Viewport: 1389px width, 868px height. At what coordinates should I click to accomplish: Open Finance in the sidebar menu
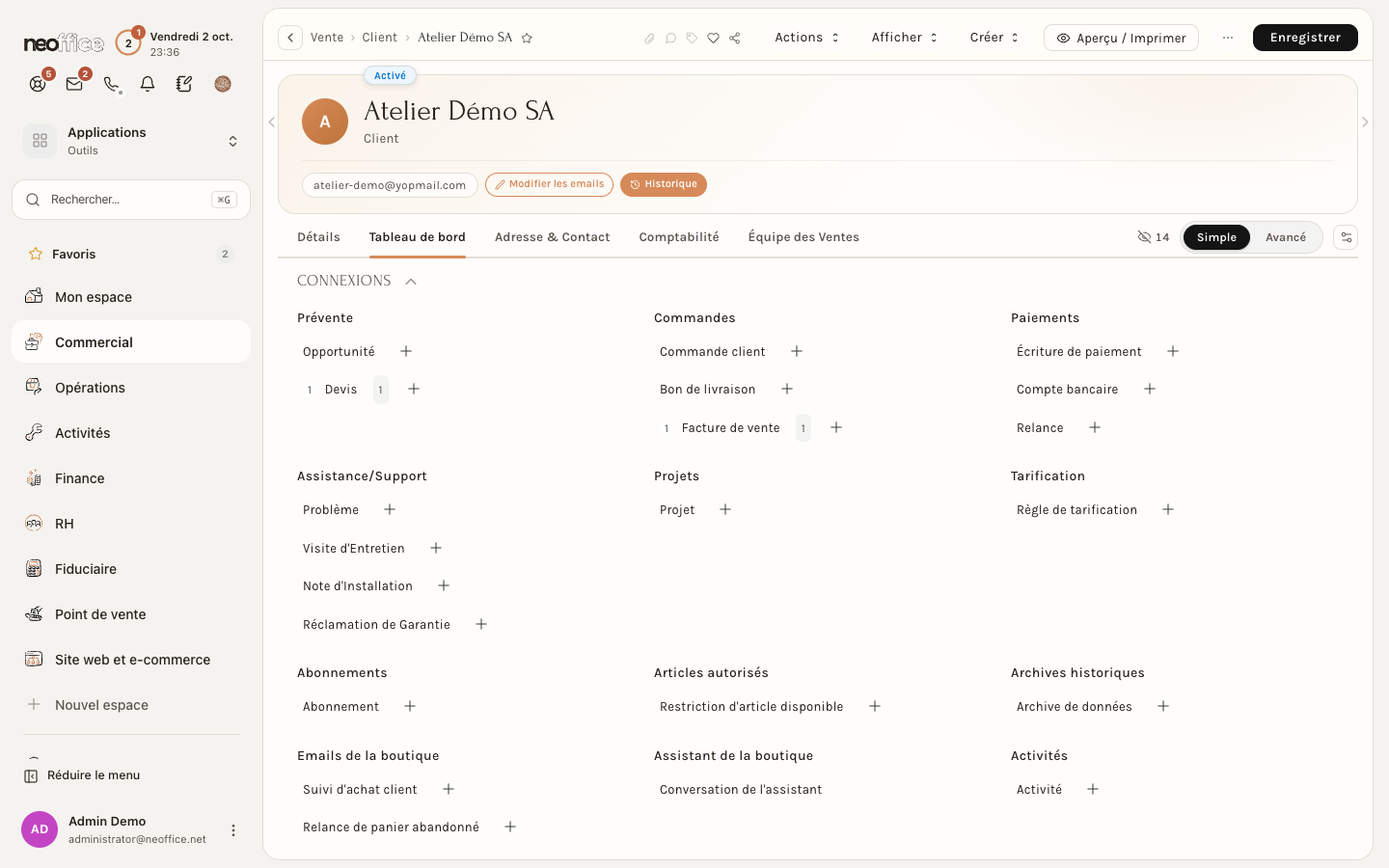(131, 478)
